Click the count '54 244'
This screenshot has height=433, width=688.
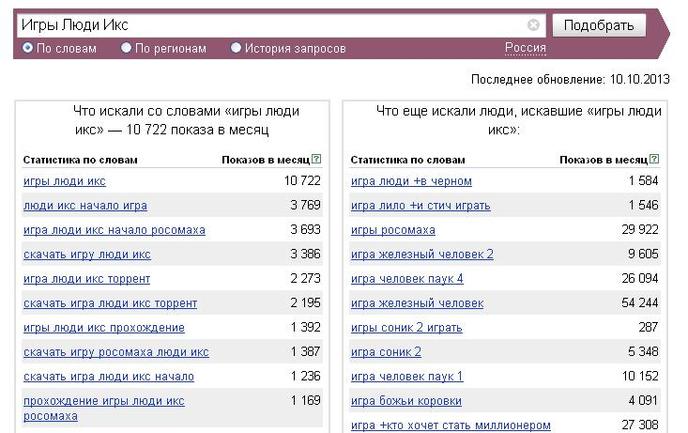[640, 303]
